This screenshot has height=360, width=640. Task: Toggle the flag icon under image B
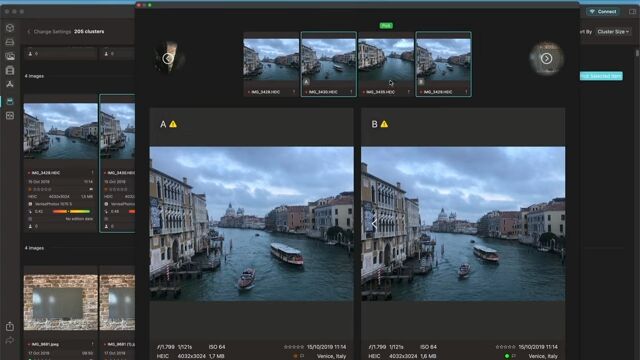[x=514, y=356]
